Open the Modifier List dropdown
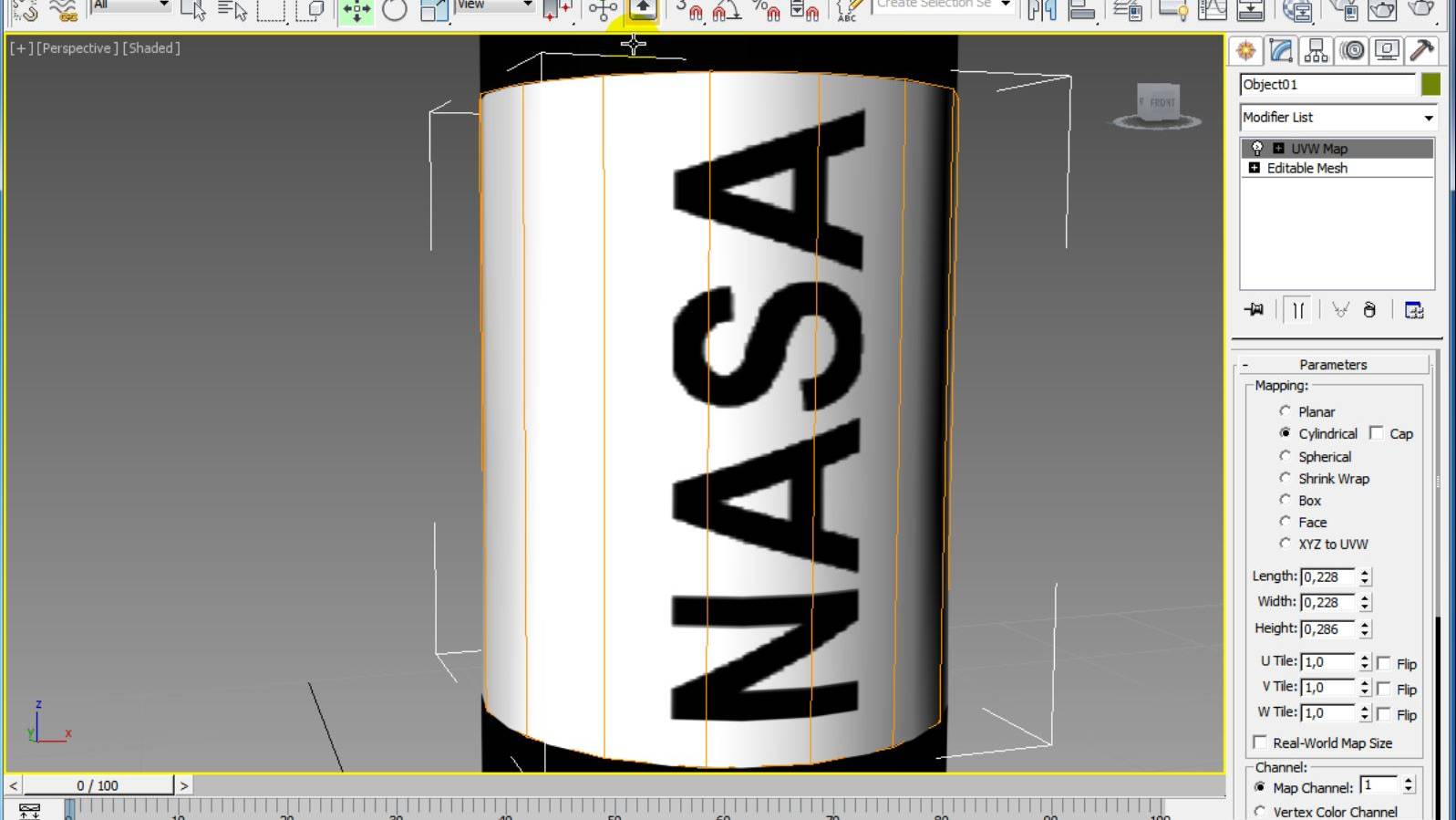 [1337, 118]
